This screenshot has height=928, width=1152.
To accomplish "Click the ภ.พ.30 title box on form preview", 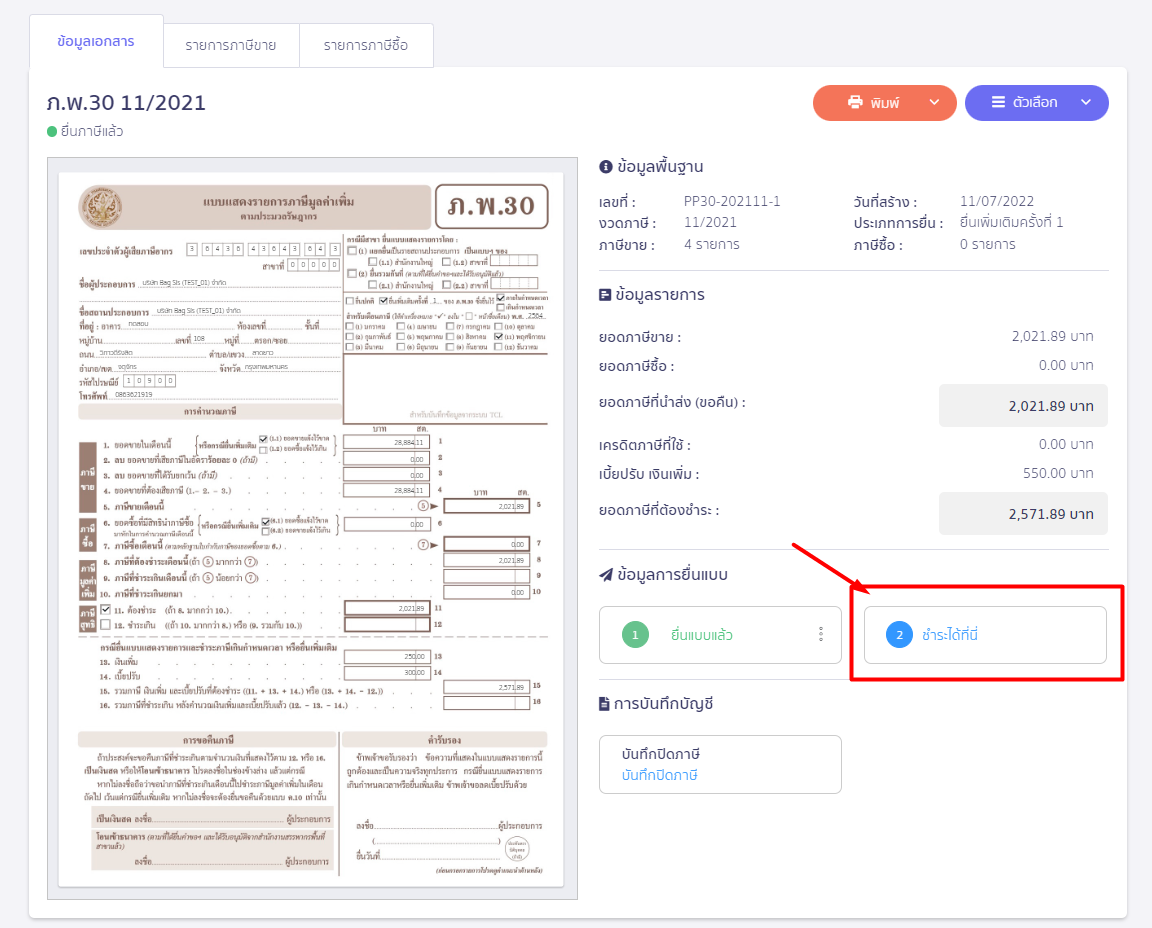I will [491, 206].
